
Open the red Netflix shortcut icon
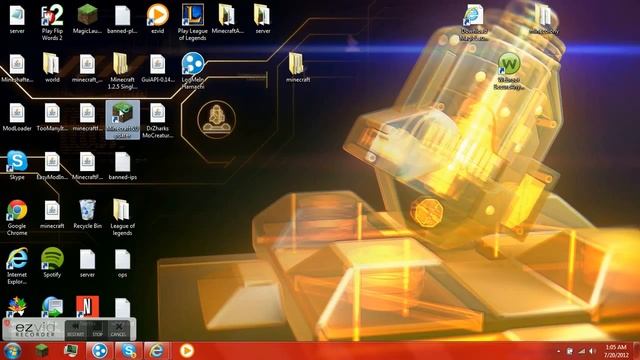point(87,306)
